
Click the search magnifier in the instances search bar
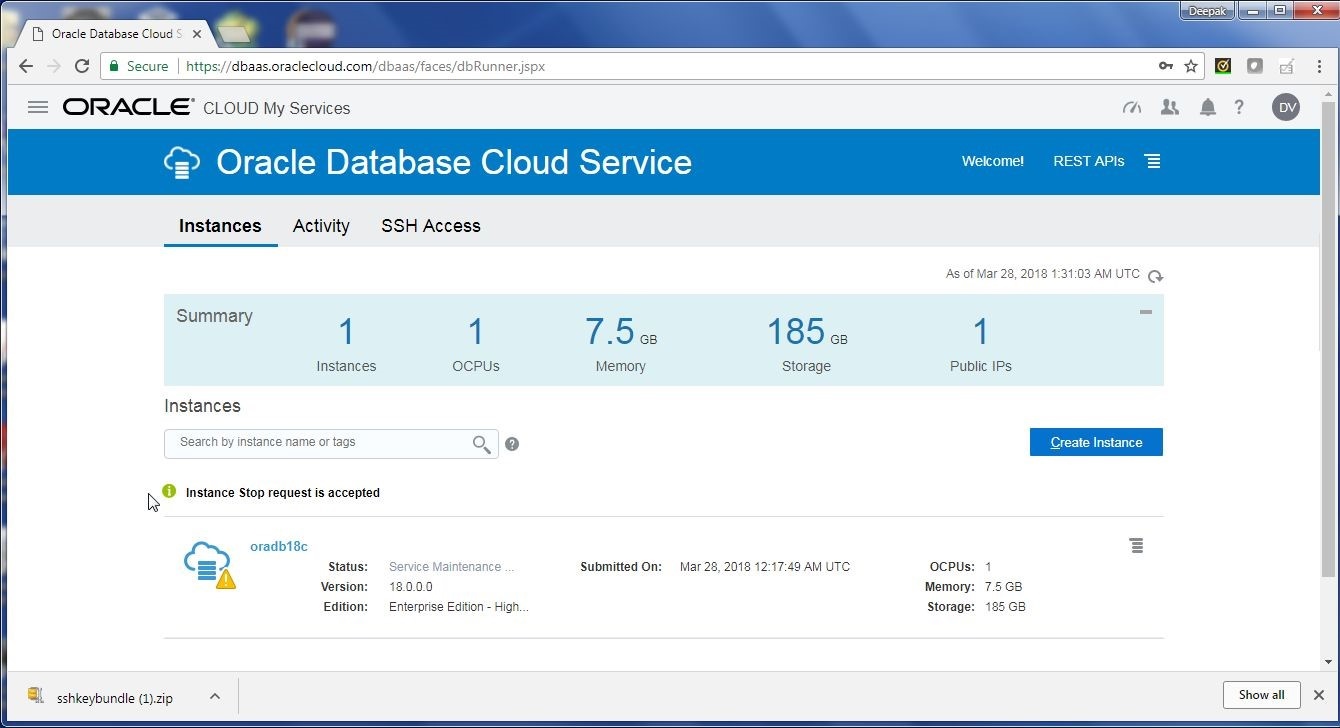481,444
